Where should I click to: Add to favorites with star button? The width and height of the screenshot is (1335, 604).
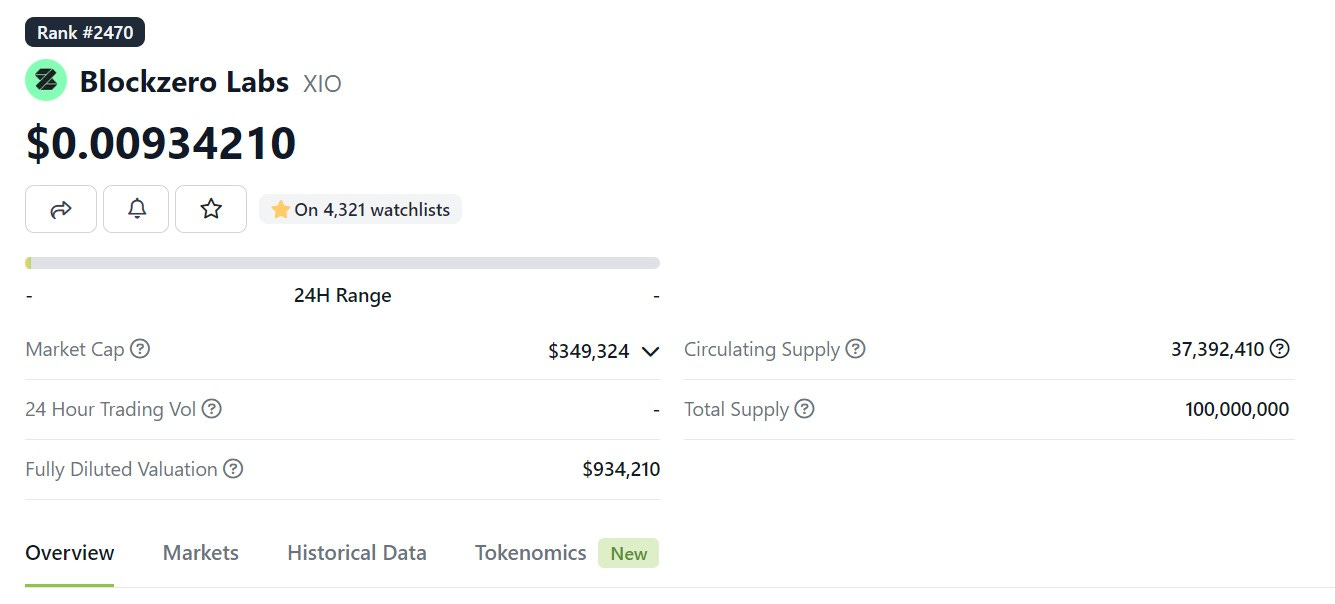coord(211,209)
